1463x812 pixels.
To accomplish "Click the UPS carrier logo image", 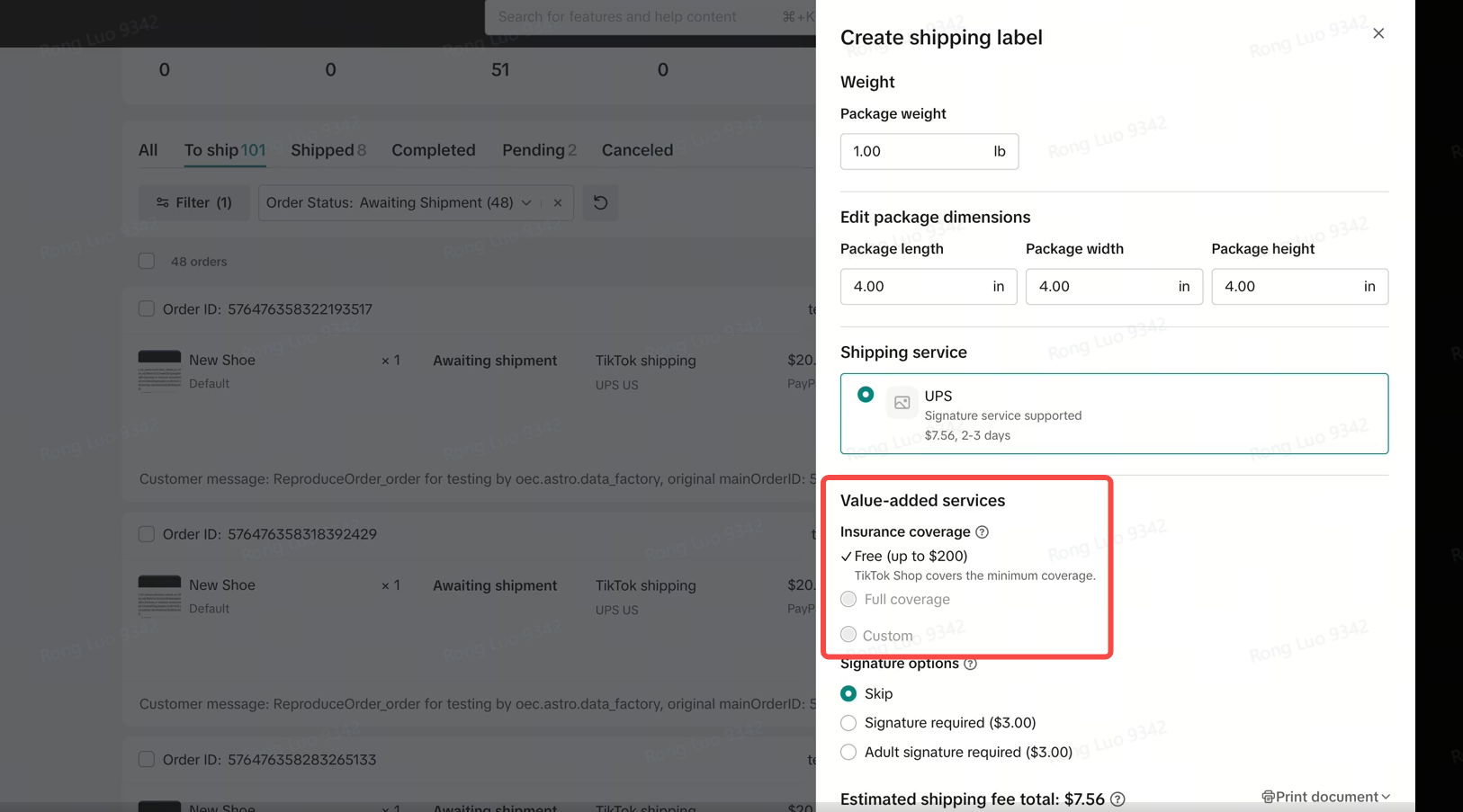I will point(902,403).
